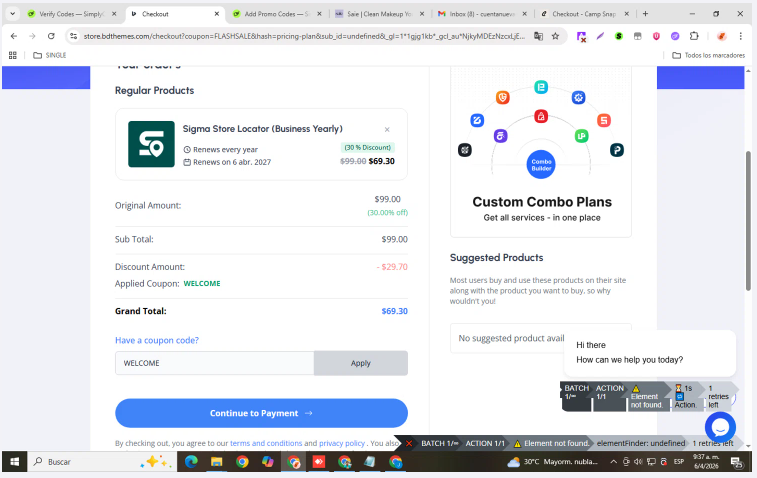Switch to the Inbox Gmail tab
The height and width of the screenshot is (478, 757).
(478, 14)
